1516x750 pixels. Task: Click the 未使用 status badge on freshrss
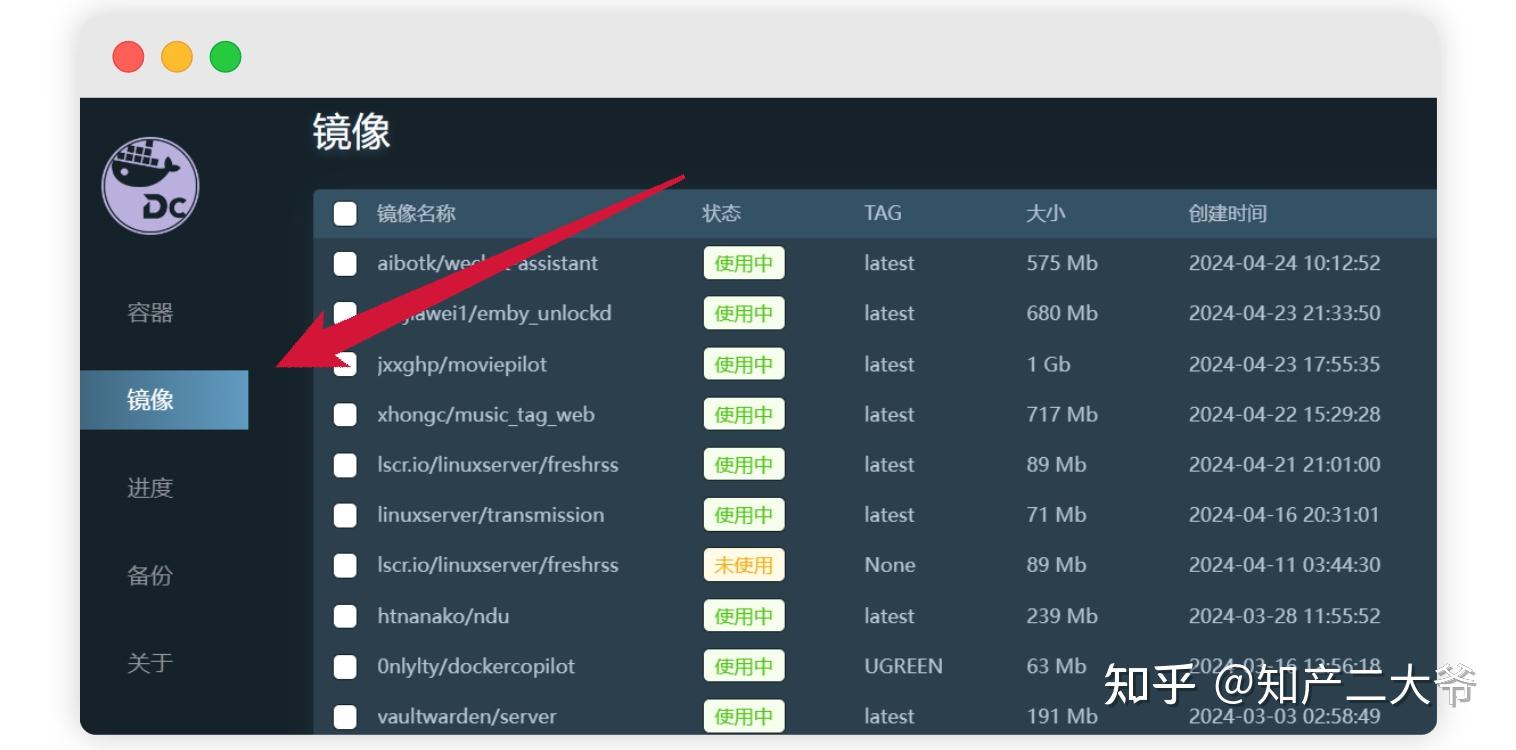(x=744, y=565)
